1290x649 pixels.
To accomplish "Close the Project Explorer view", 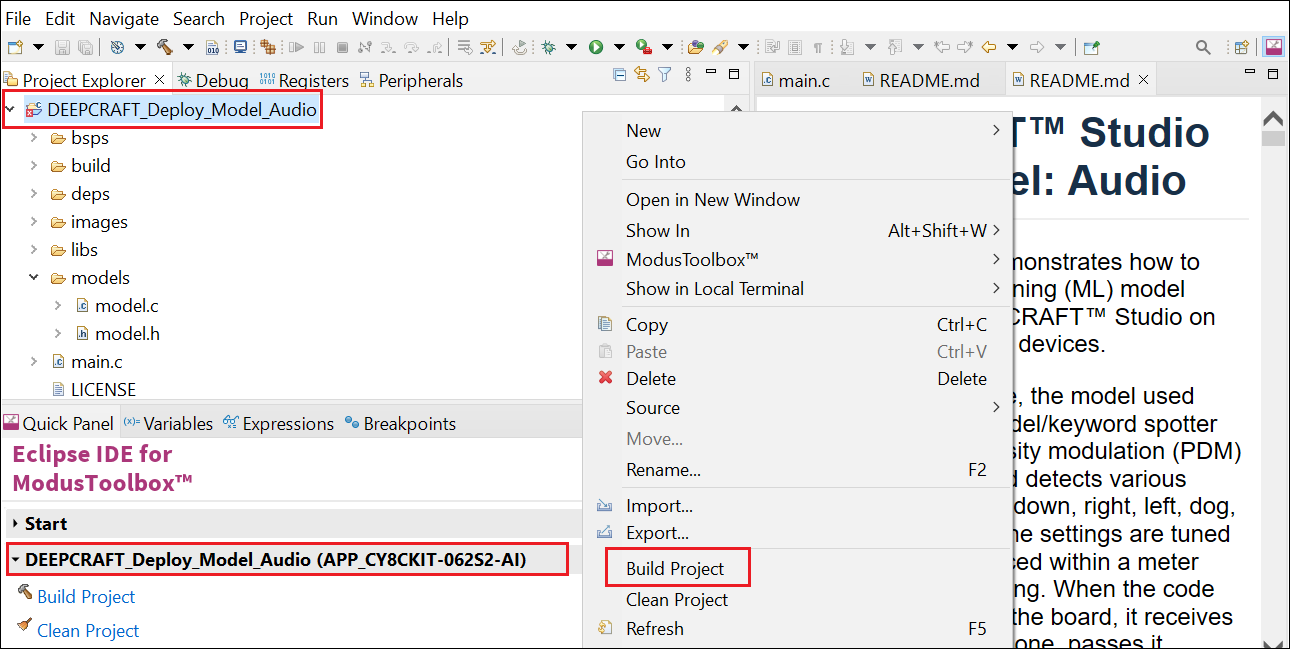I will (159, 80).
